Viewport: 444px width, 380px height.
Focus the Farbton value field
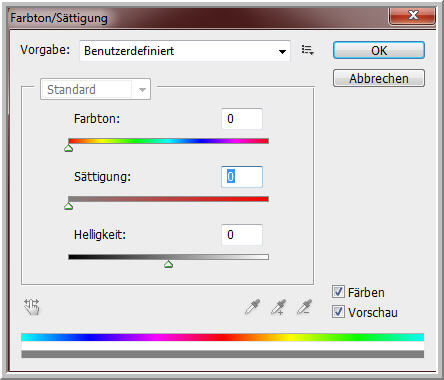[242, 119]
